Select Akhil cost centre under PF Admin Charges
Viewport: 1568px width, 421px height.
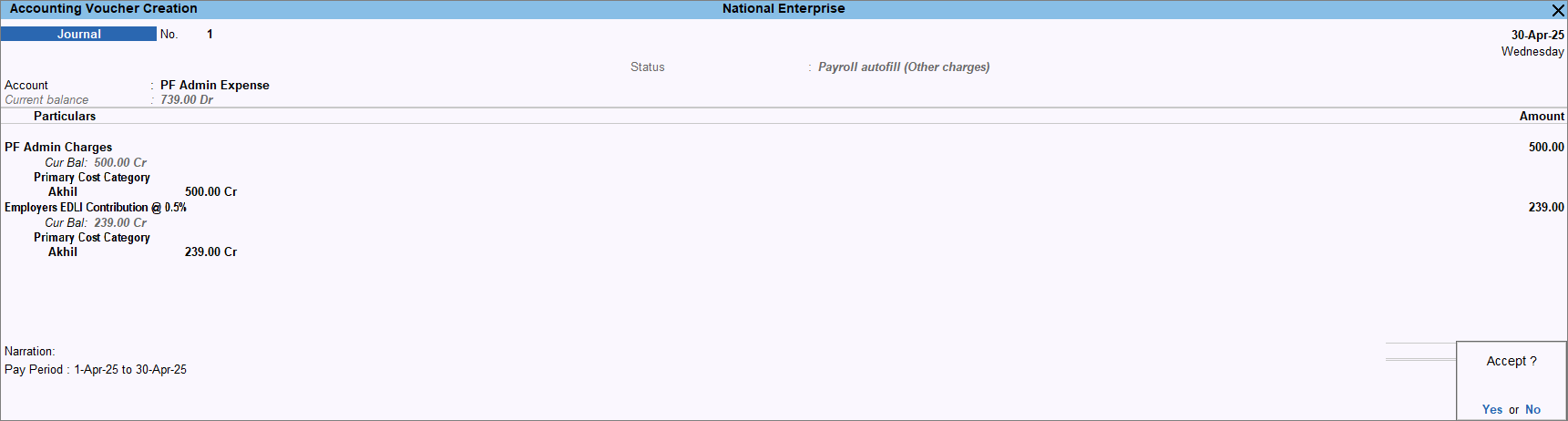63,191
